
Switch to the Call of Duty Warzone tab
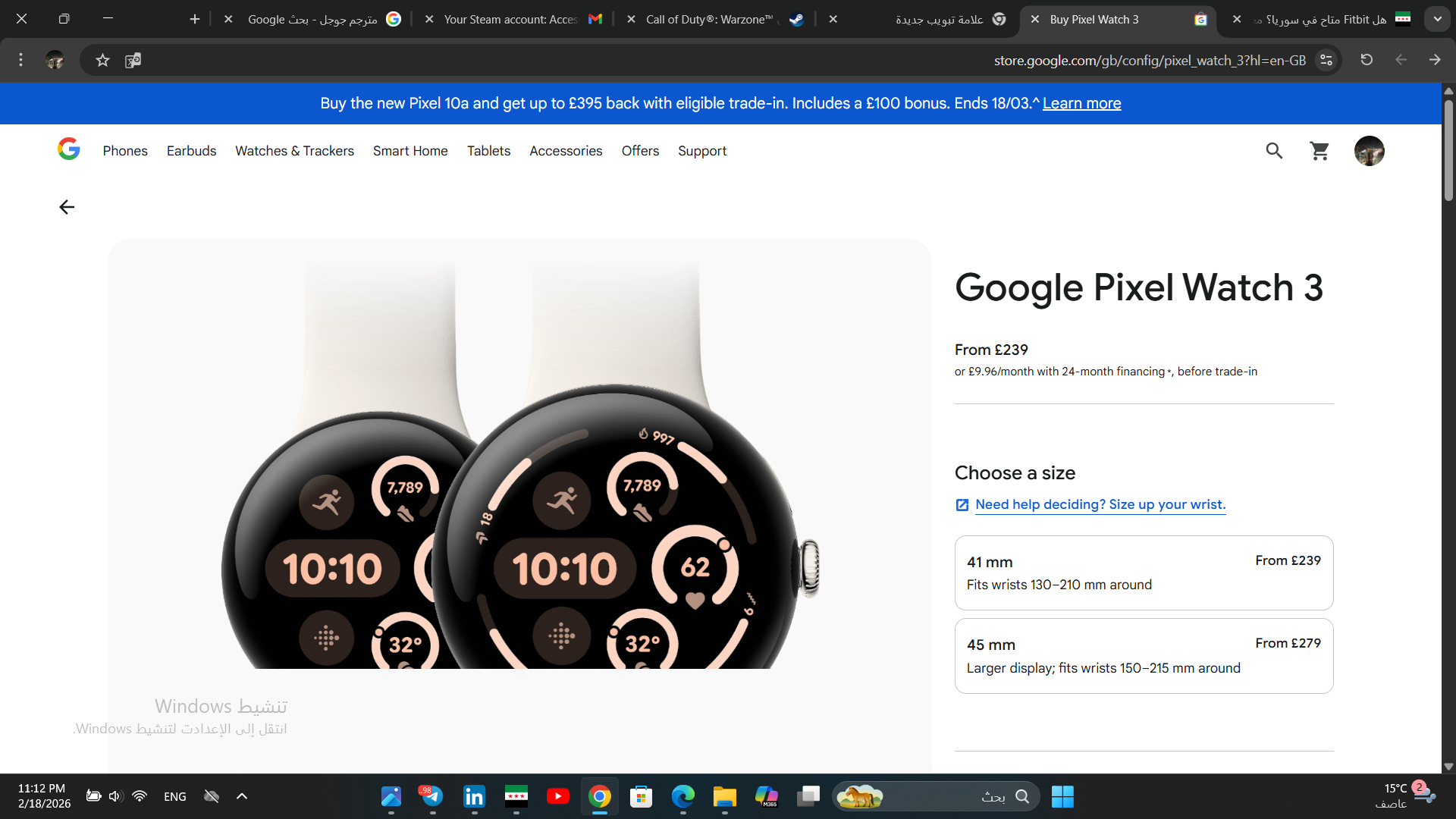(709, 19)
